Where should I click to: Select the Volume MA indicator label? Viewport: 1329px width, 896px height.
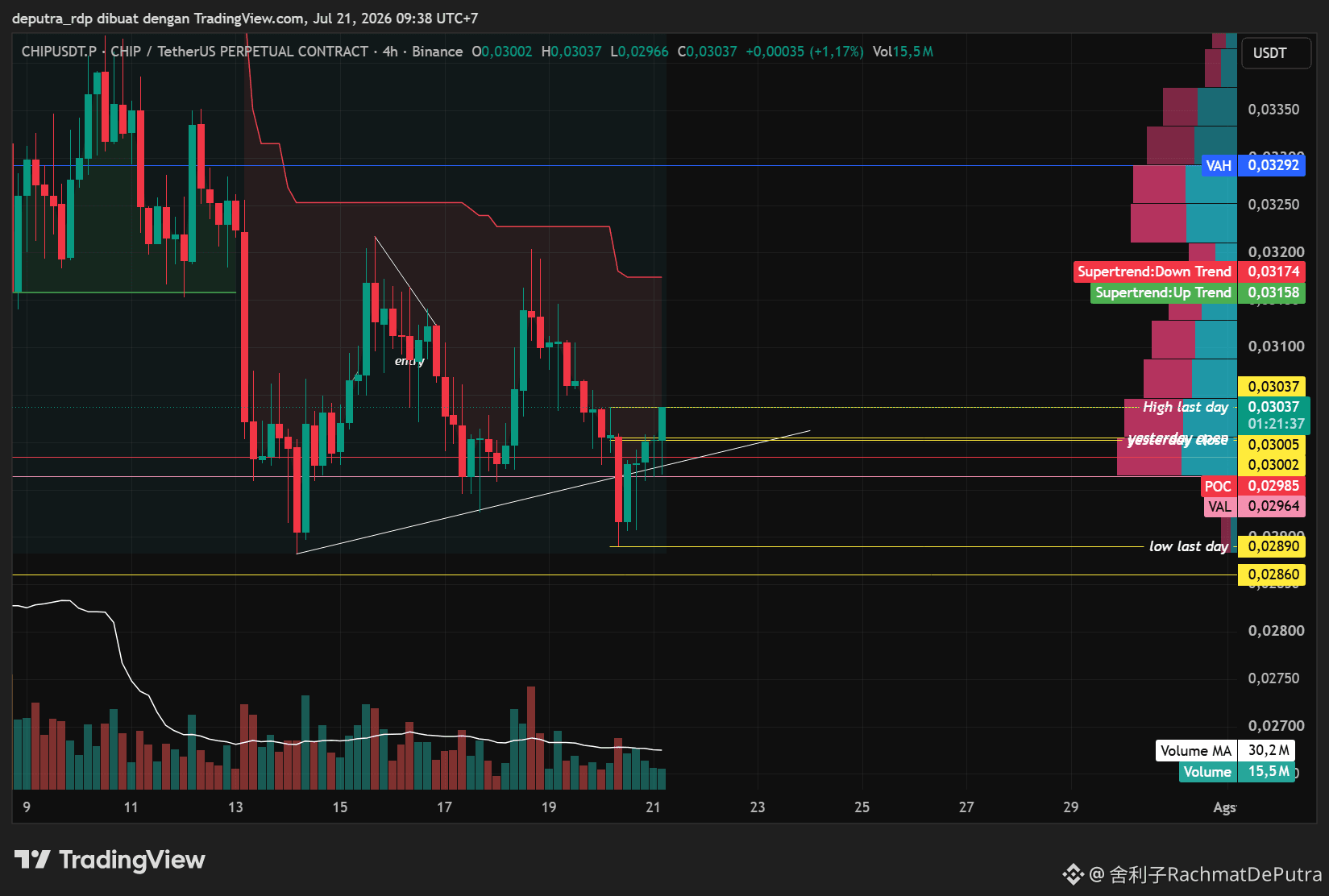pos(1196,751)
